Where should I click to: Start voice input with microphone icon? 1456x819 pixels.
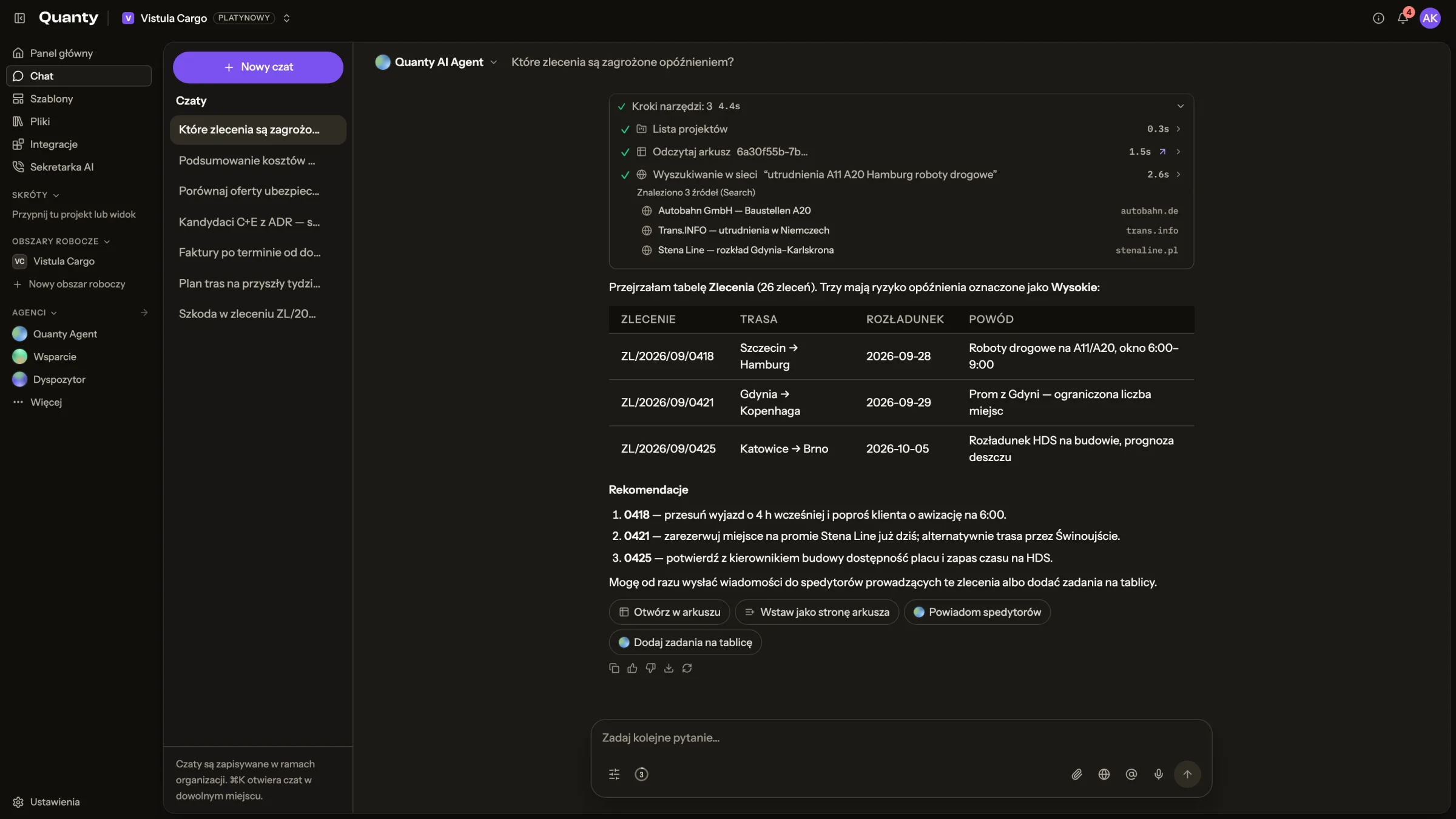pyautogui.click(x=1159, y=774)
